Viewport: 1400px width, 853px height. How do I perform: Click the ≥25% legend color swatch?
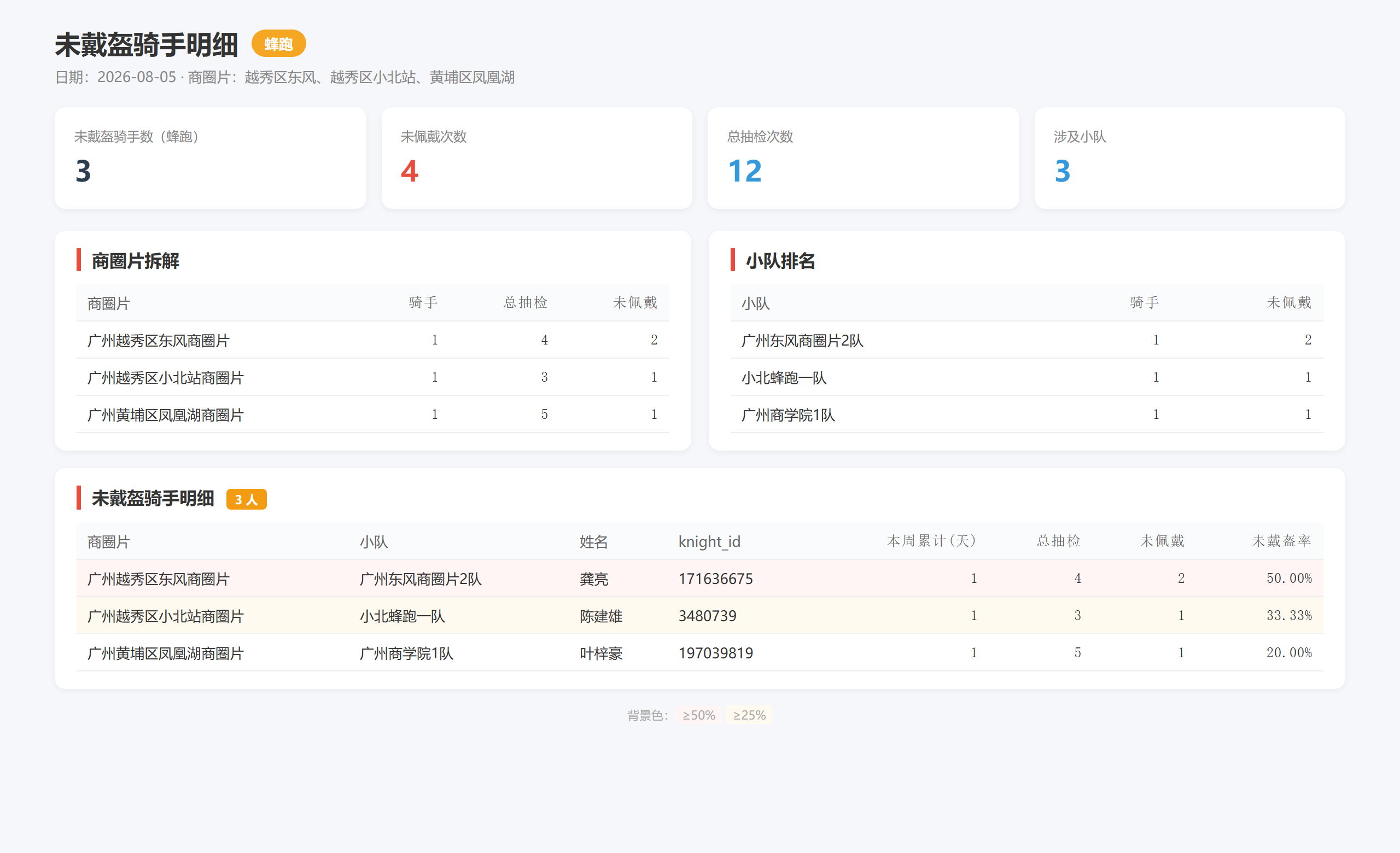(x=749, y=715)
